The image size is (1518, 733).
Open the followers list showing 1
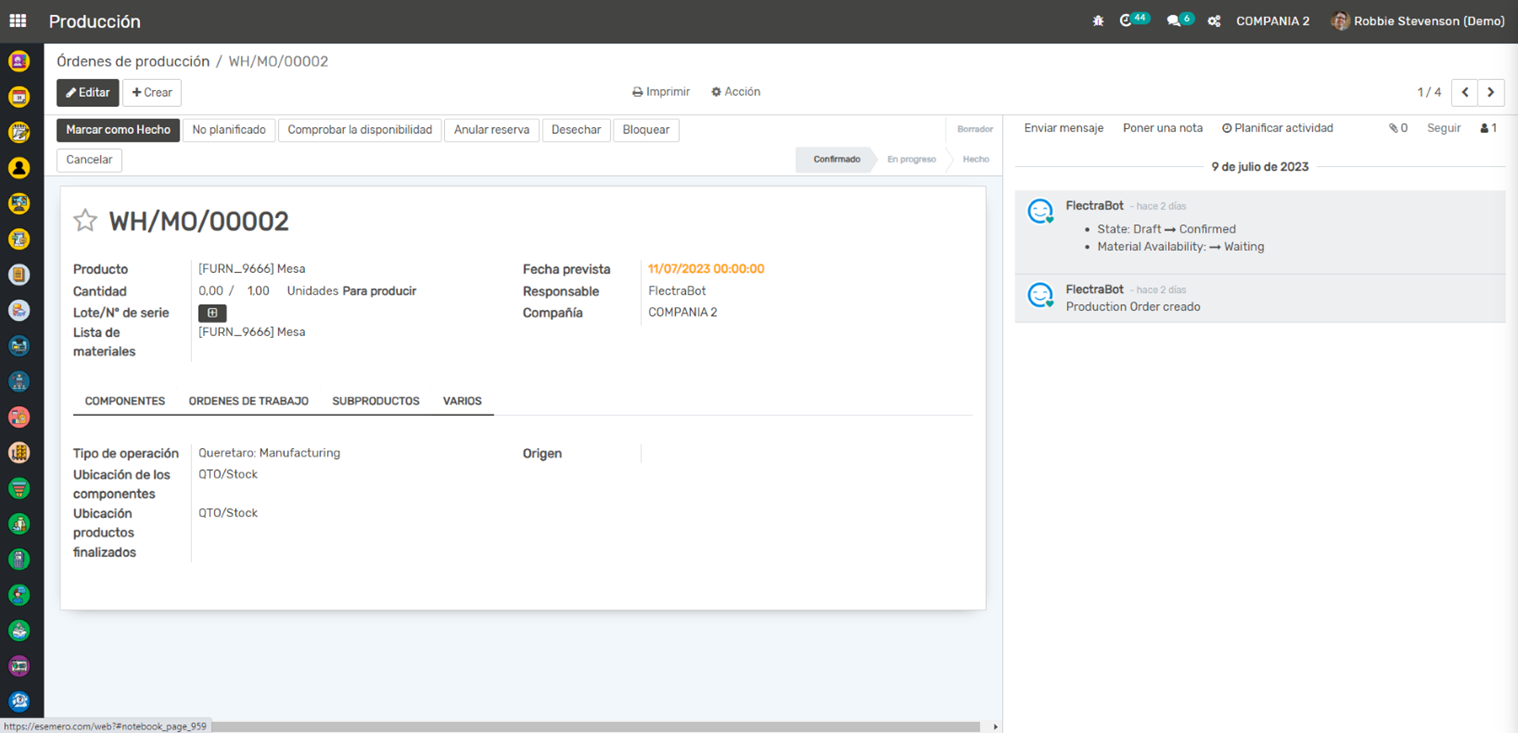1488,128
